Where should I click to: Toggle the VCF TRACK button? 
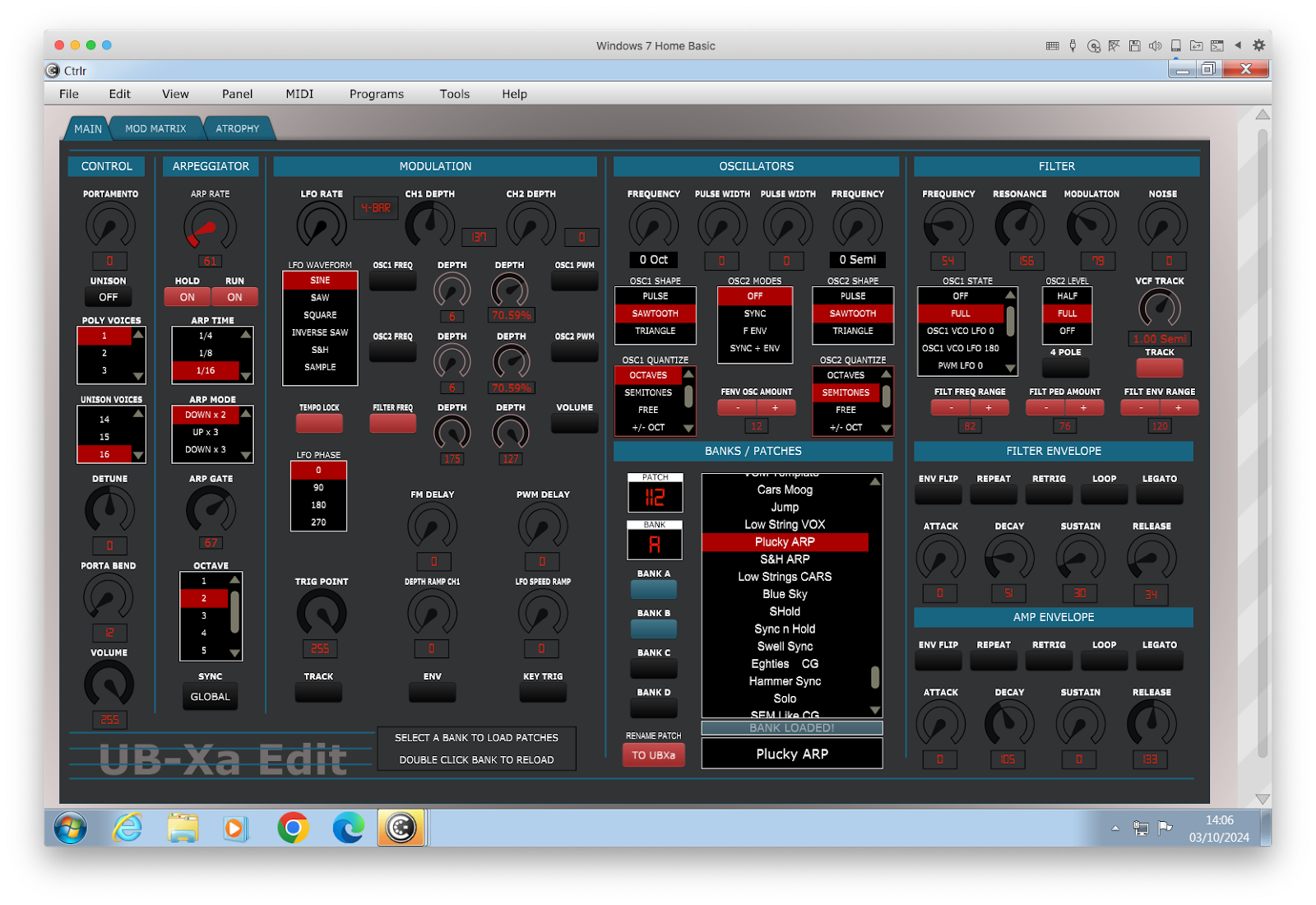pos(1159,367)
